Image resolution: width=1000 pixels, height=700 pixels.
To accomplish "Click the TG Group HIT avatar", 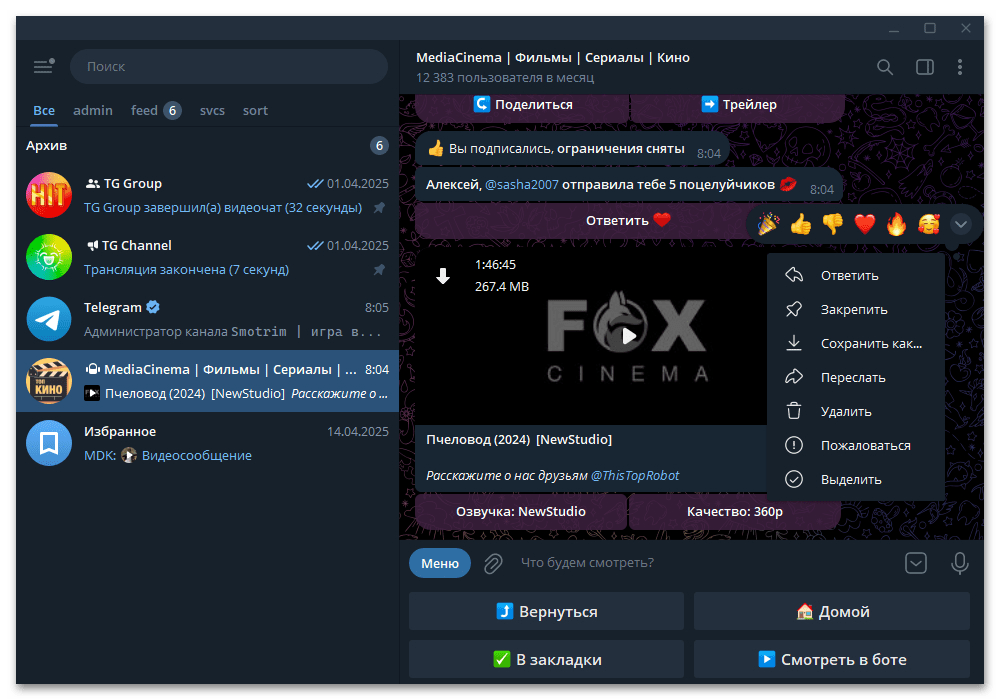I will 49,195.
